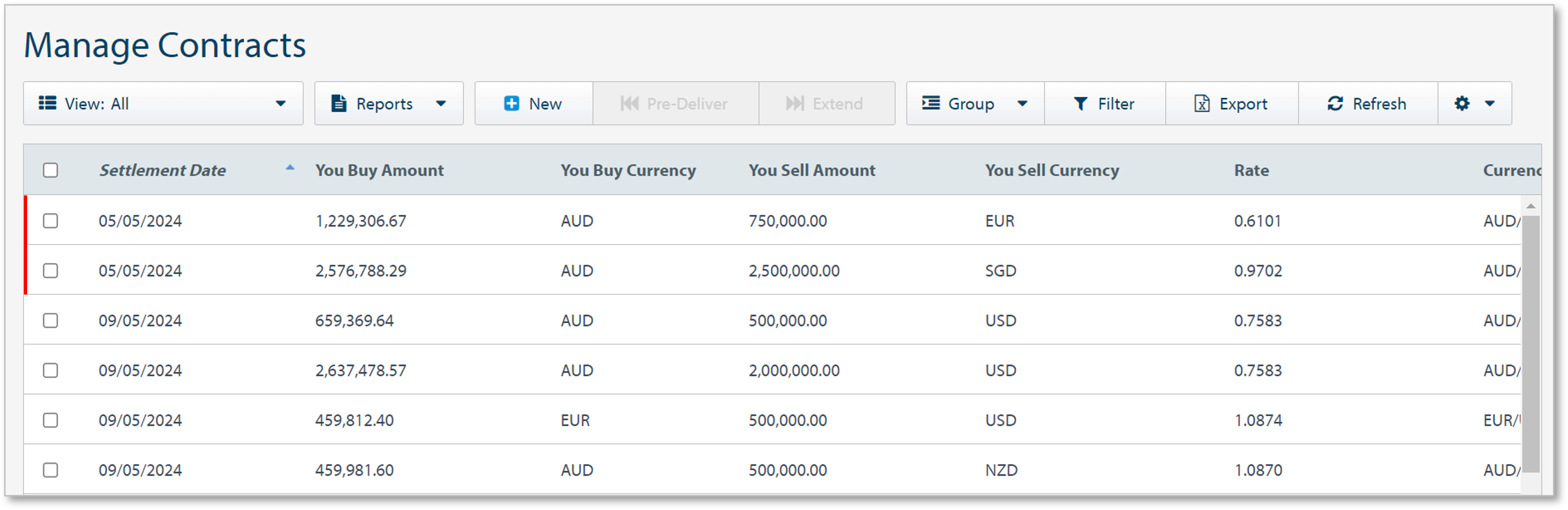Screen dimensions: 1568x510
Task: Click the Refresh arrows icon
Action: click(1335, 104)
